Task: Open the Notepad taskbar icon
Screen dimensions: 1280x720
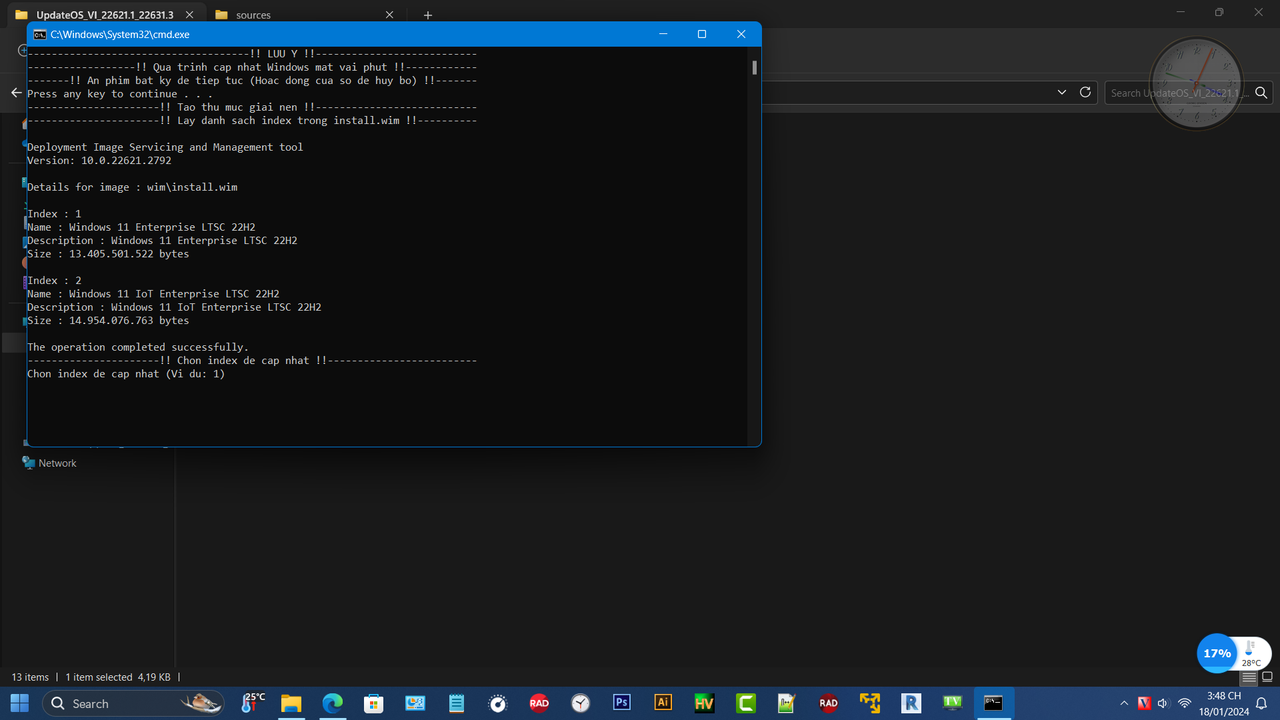Action: click(x=456, y=703)
